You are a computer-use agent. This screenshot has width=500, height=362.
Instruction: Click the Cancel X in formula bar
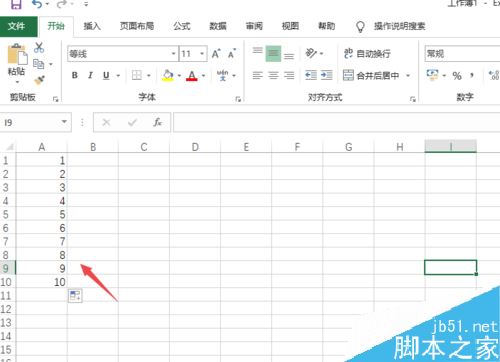tap(106, 122)
